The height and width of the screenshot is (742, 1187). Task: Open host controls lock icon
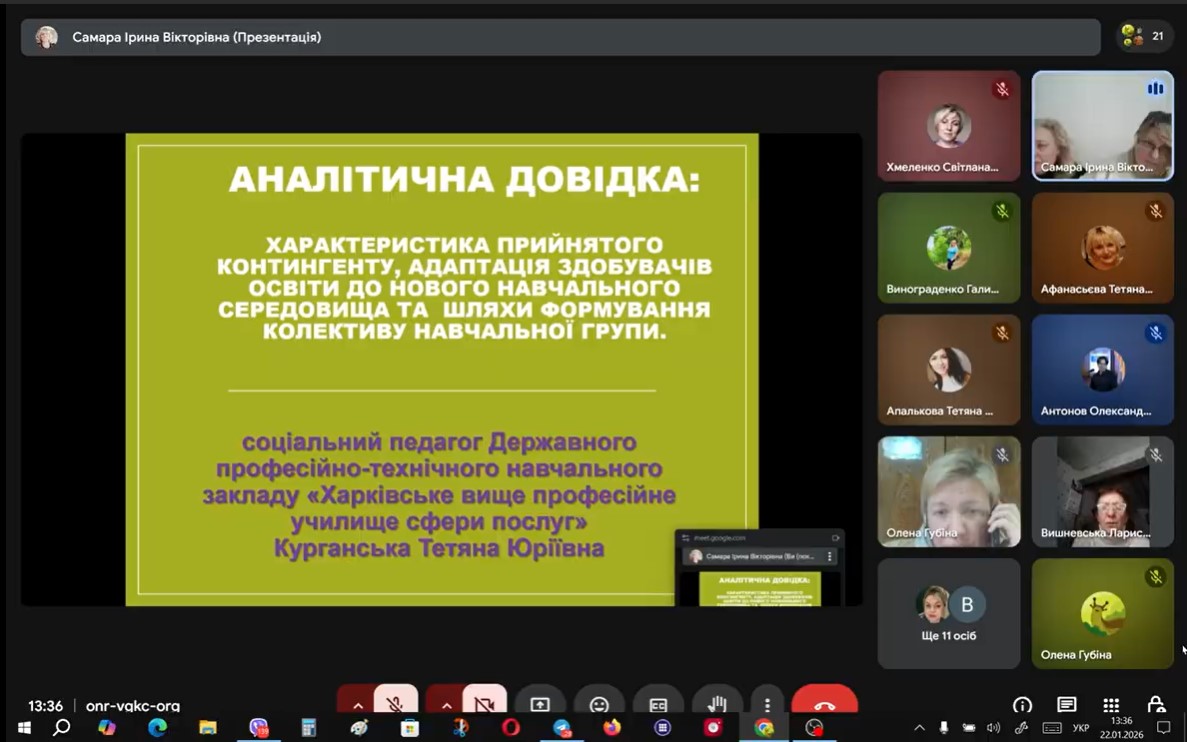coord(1156,704)
